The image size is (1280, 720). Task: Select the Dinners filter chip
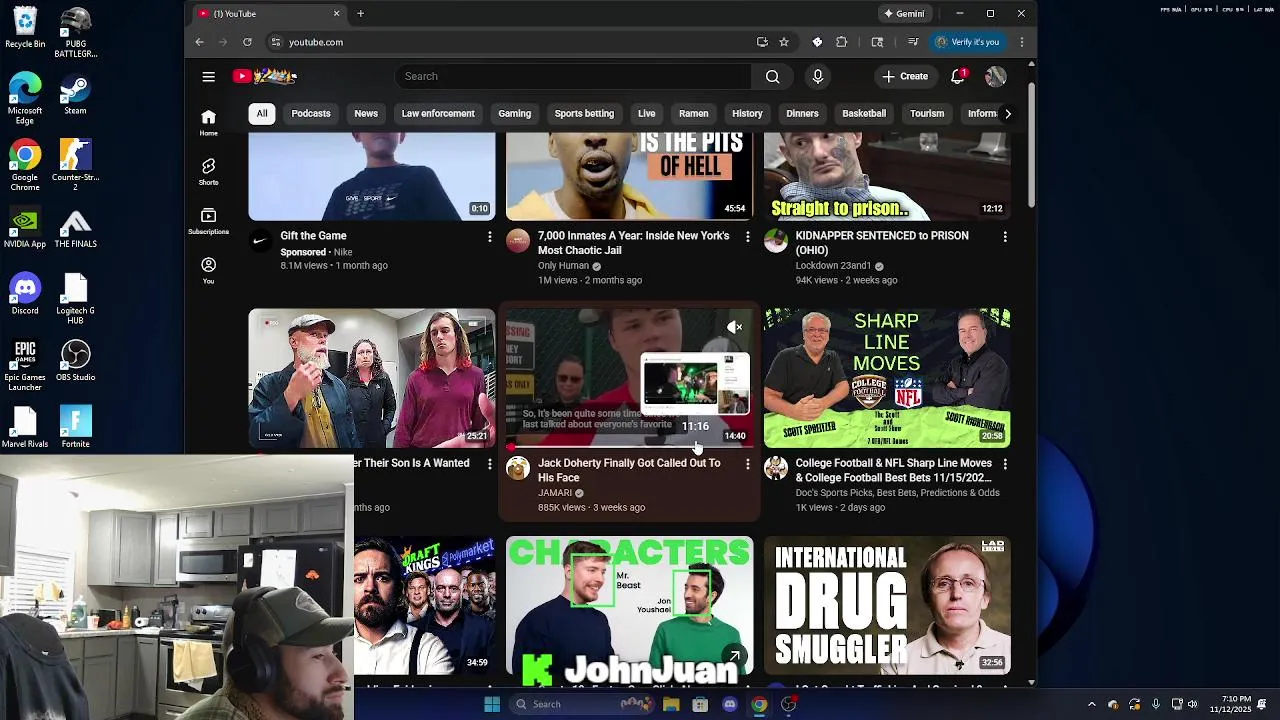pos(802,114)
